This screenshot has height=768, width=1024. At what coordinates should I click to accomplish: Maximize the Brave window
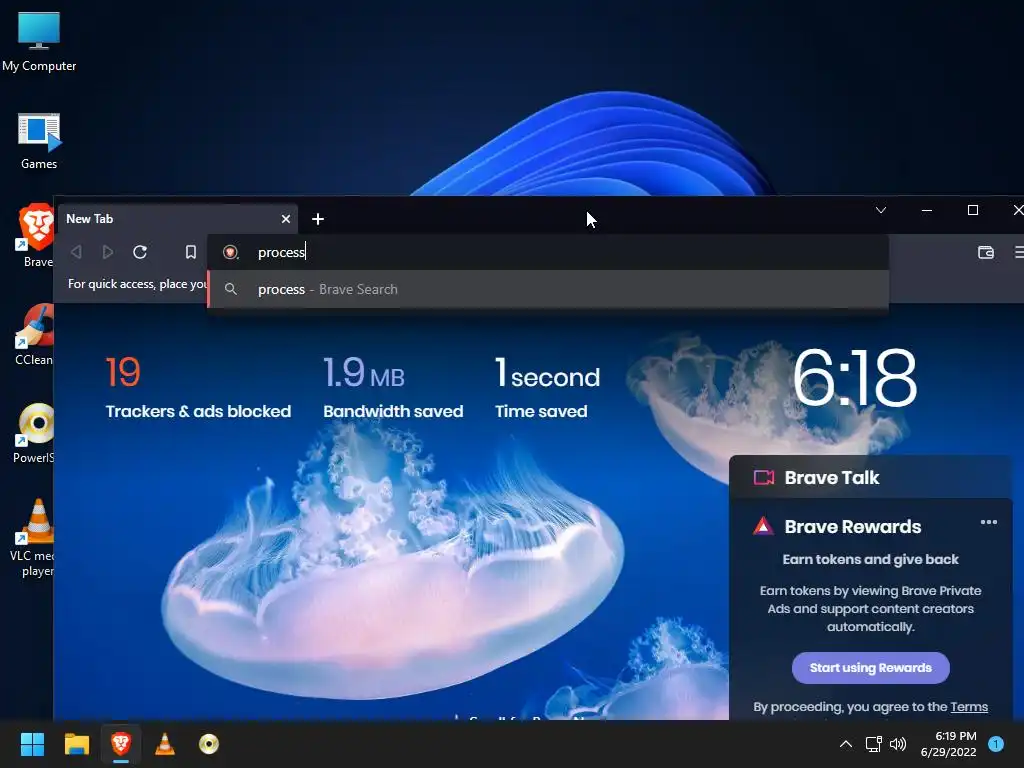972,210
